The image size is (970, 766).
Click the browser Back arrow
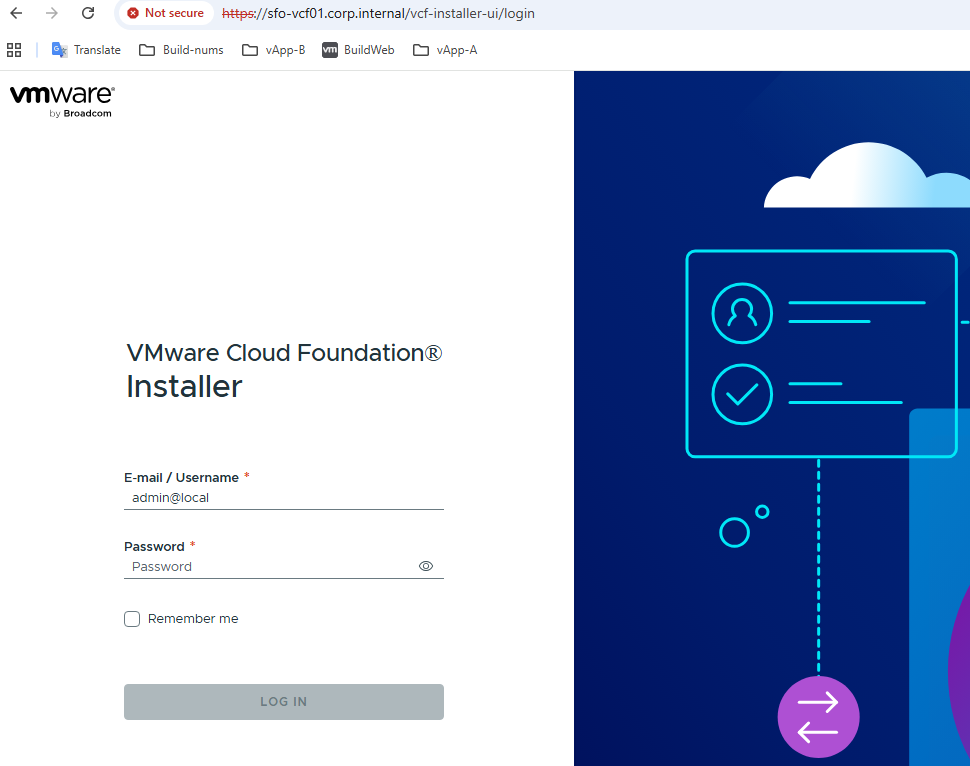[16, 13]
